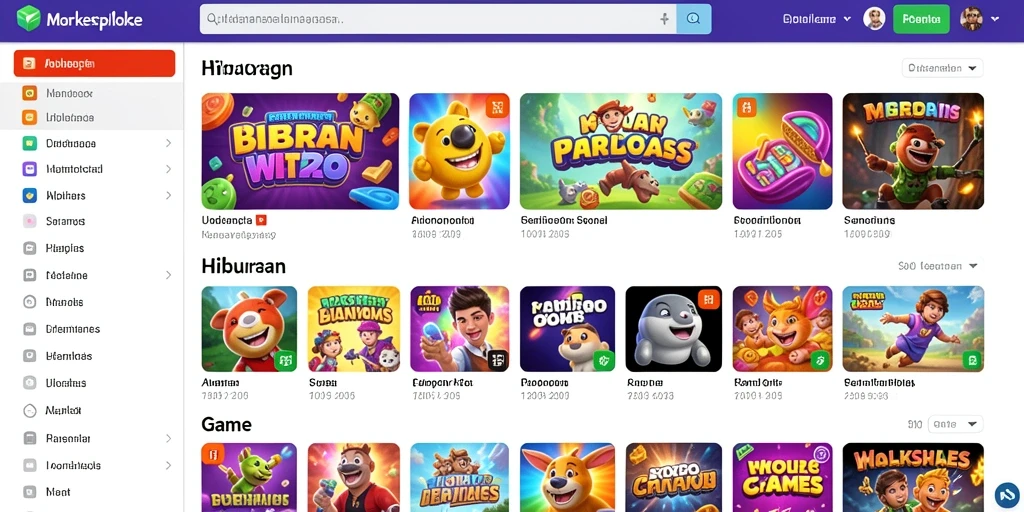Open the Gootalleme dropdown in the header
1024x512 pixels.
816,19
